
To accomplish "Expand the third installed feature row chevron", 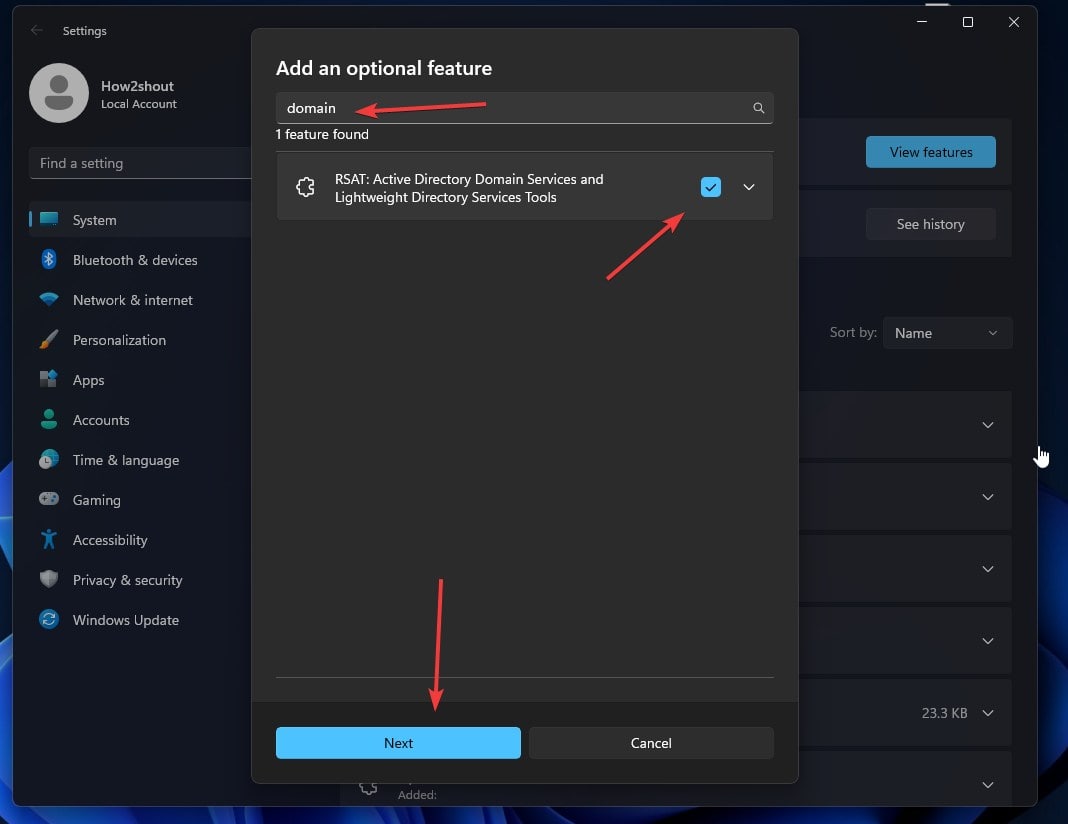I will (x=988, y=569).
